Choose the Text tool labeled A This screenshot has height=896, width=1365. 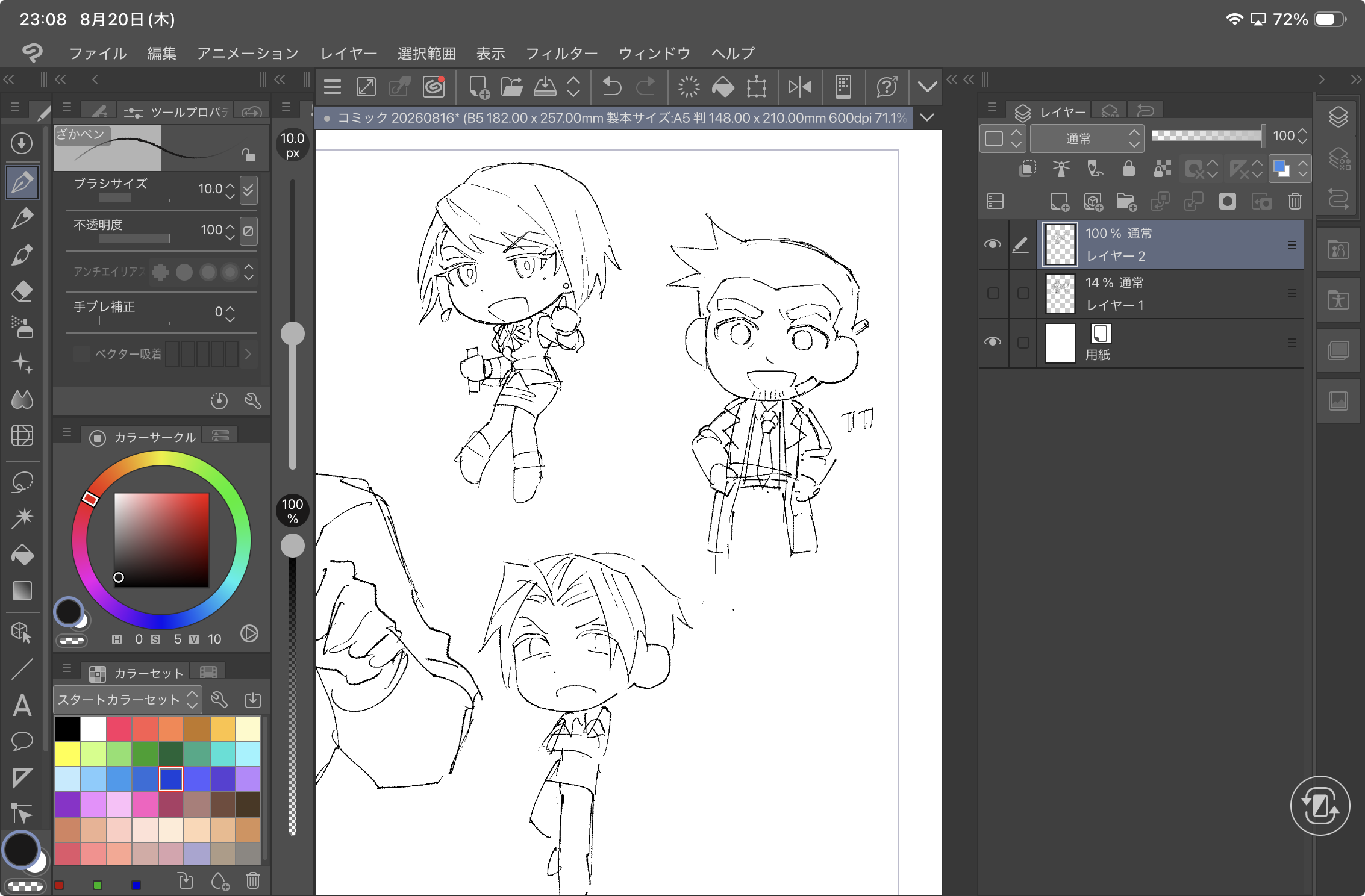(22, 705)
